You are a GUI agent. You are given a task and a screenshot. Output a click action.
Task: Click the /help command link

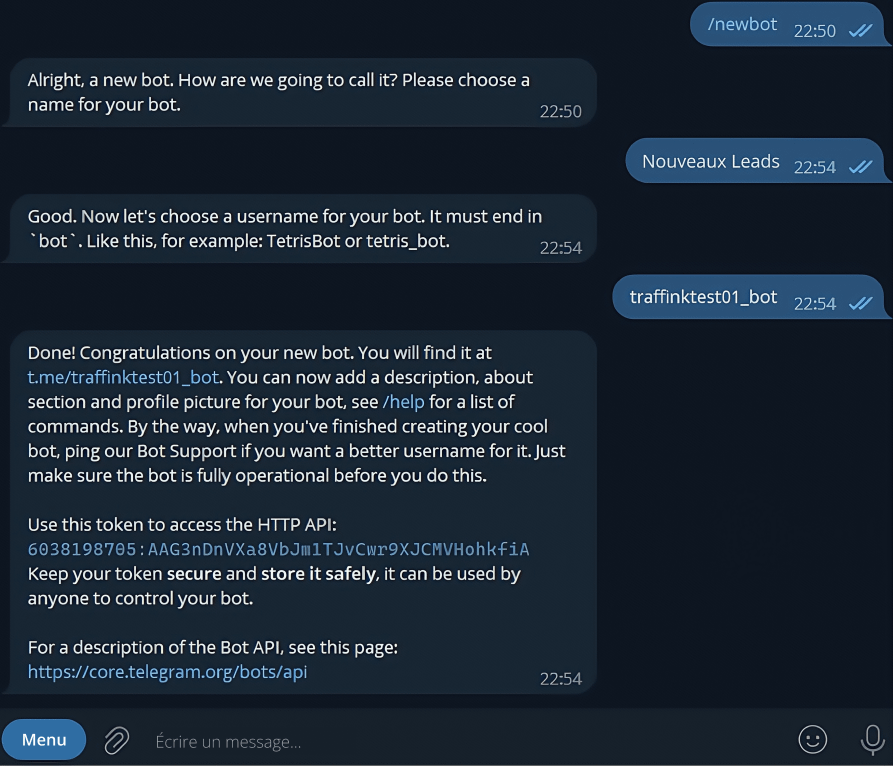404,402
